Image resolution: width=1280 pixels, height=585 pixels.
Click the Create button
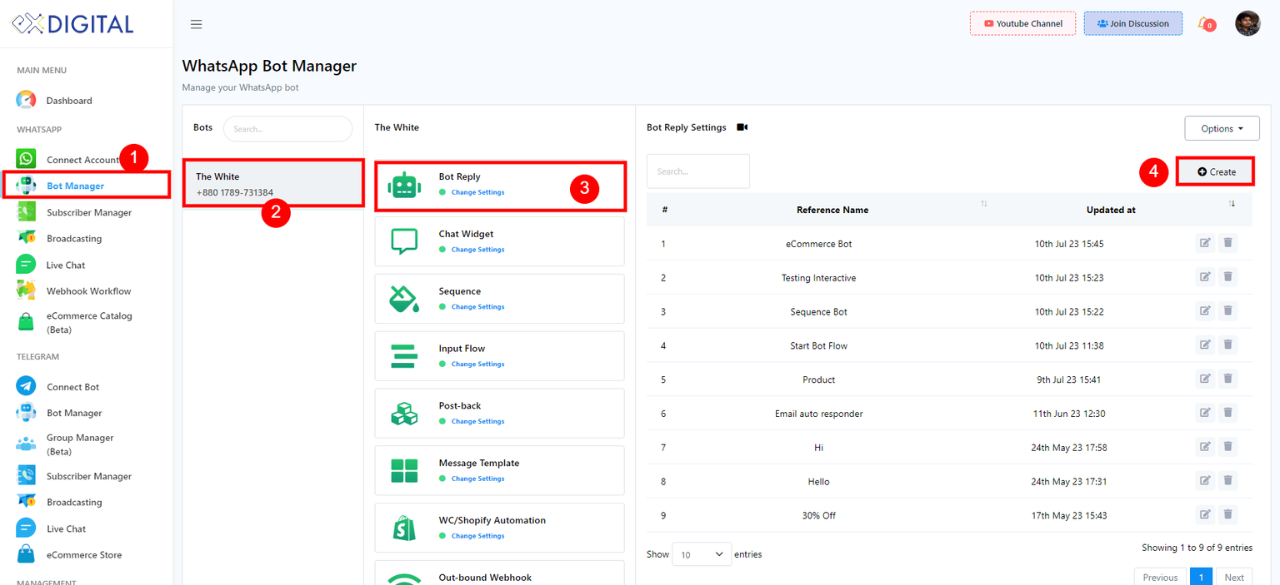coord(1216,172)
